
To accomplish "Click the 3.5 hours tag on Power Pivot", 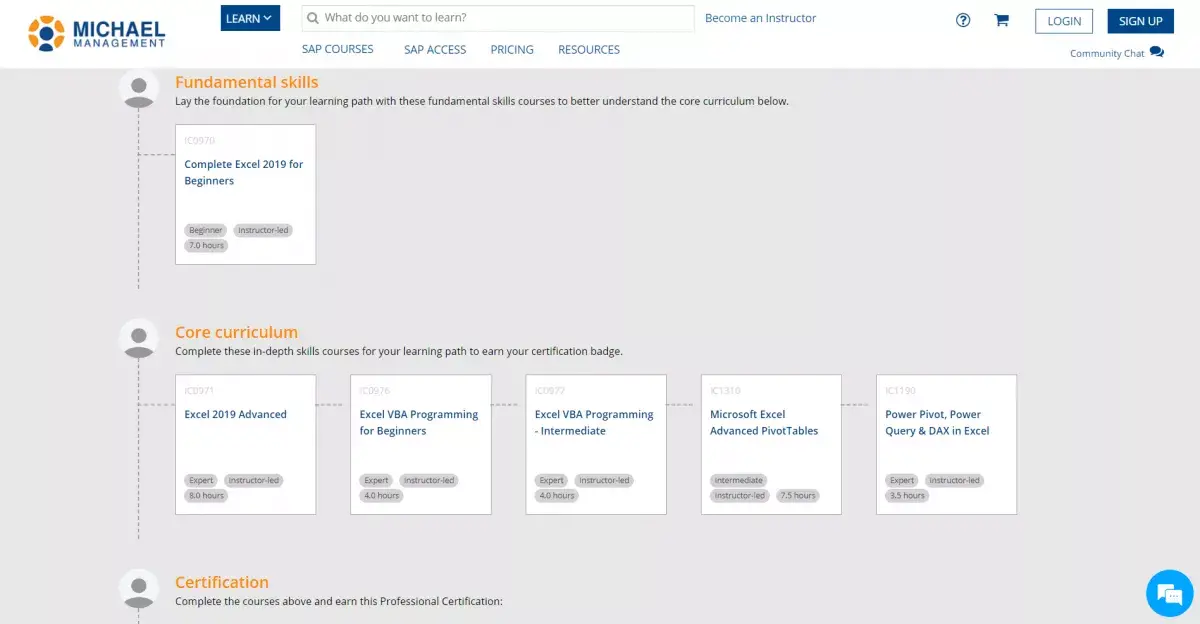I will pyautogui.click(x=907, y=495).
